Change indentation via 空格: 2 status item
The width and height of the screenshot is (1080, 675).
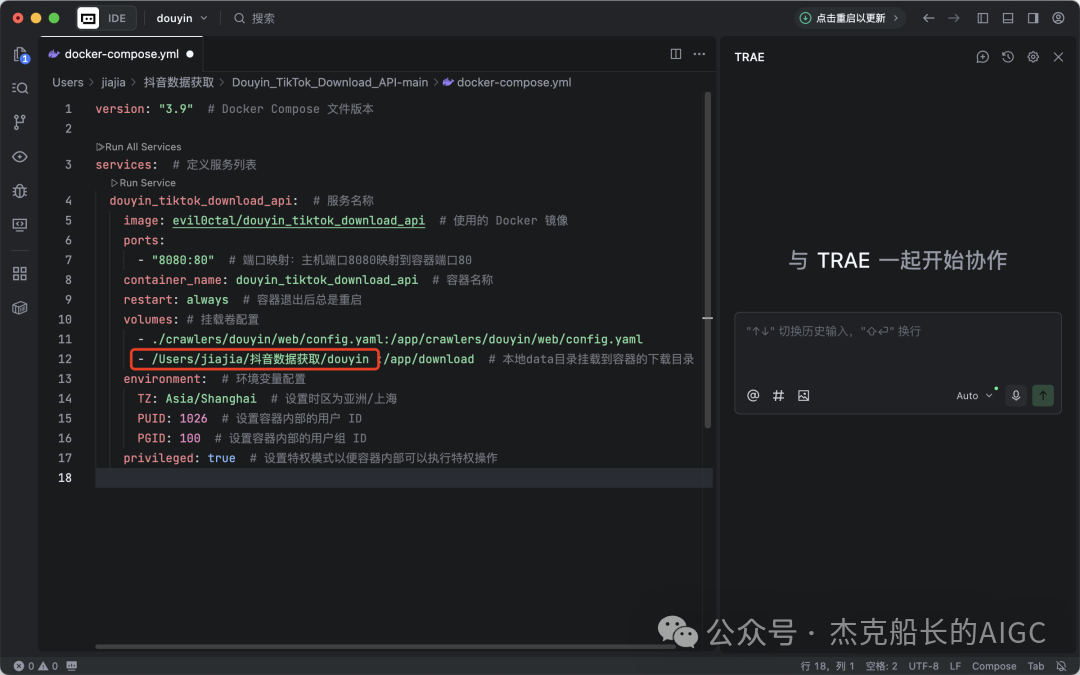[882, 666]
